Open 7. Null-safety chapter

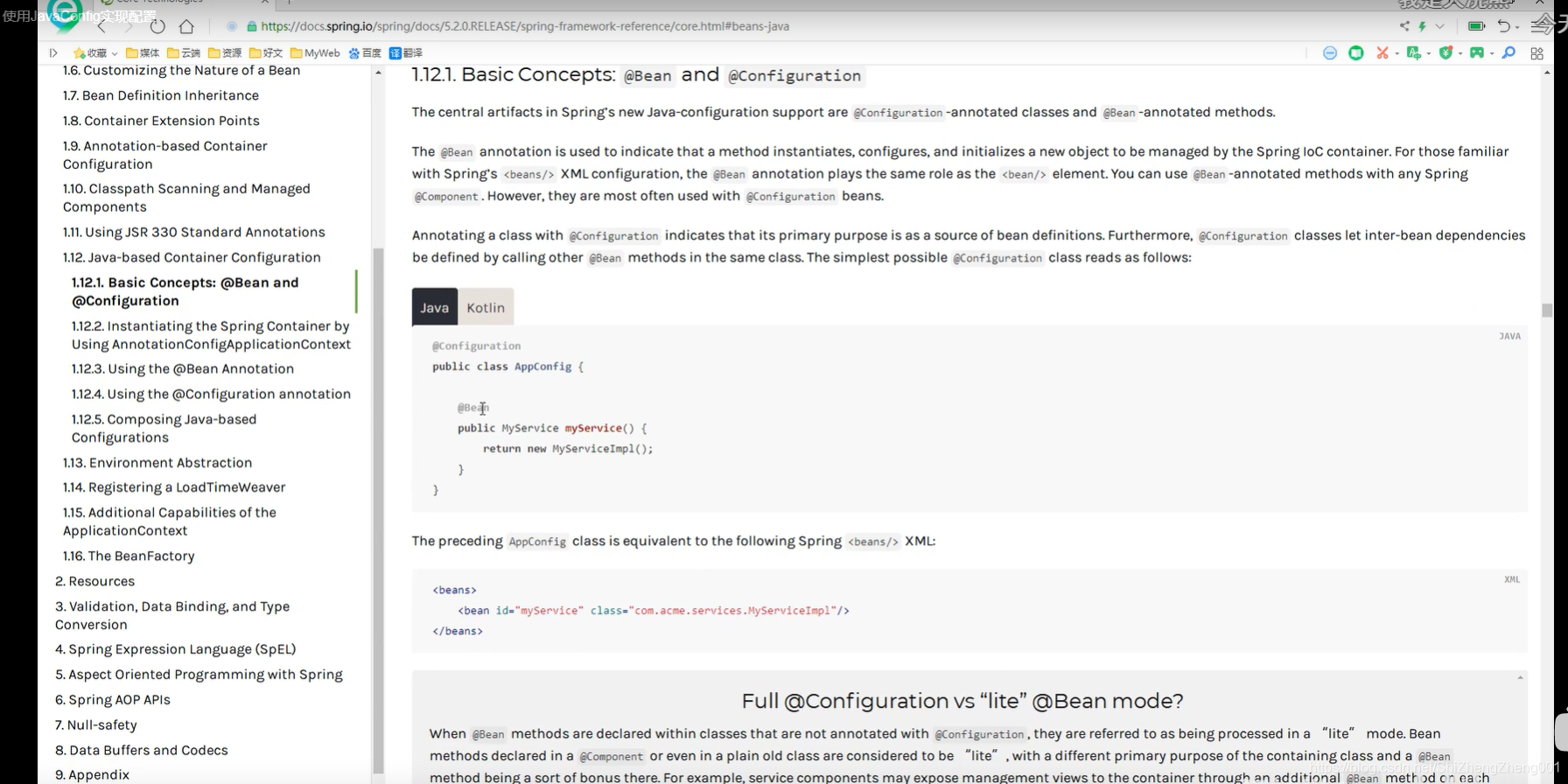[x=96, y=725]
